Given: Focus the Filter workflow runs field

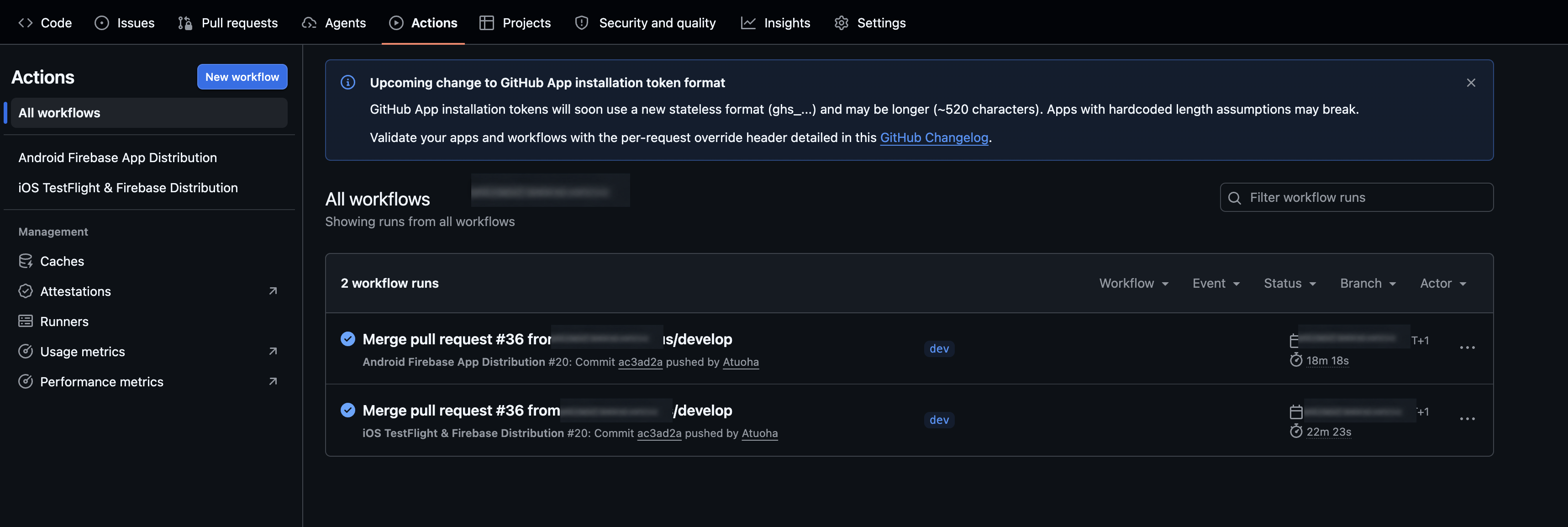Looking at the screenshot, I should 1356,197.
